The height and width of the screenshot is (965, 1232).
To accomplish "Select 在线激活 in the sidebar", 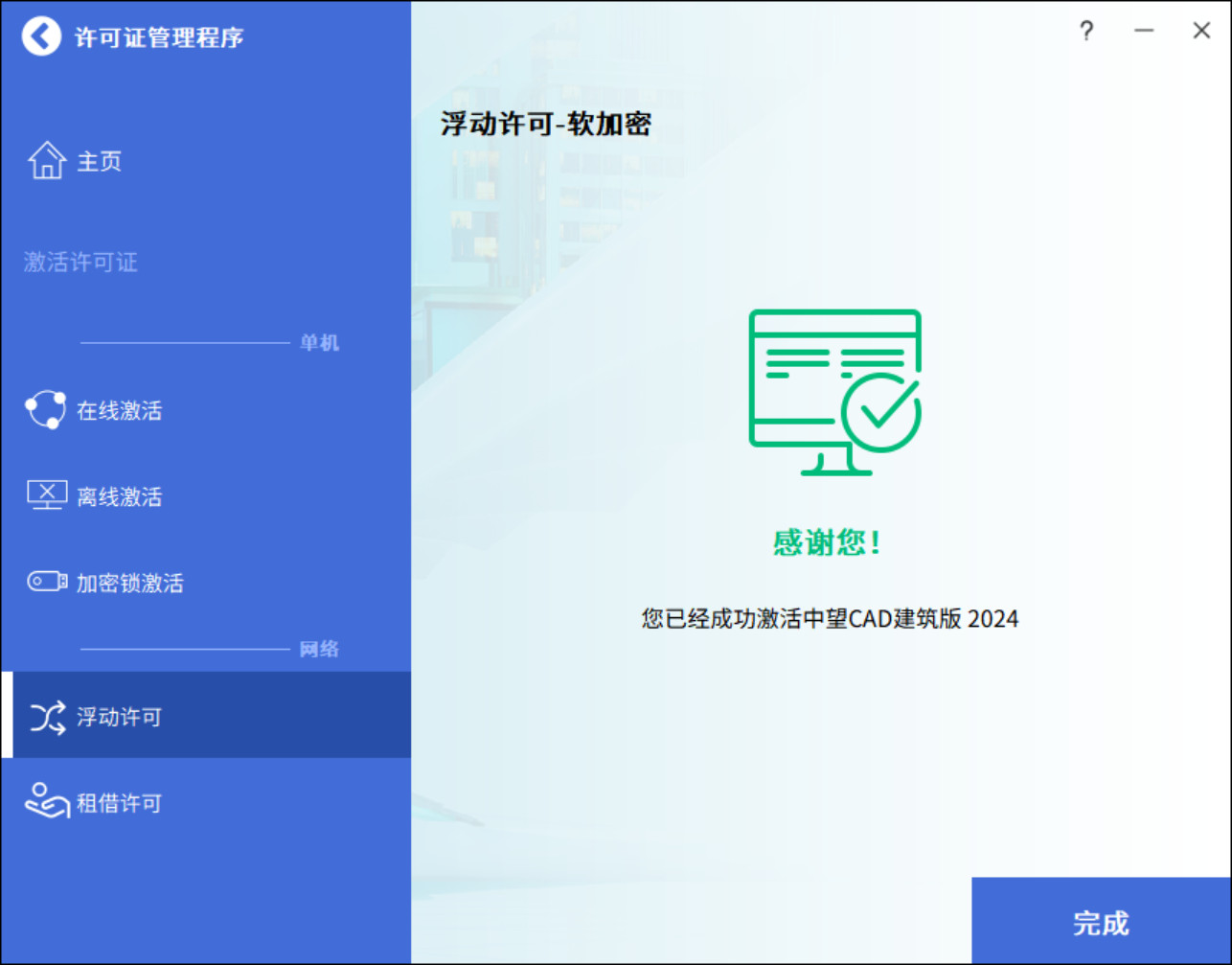I will click(x=119, y=411).
